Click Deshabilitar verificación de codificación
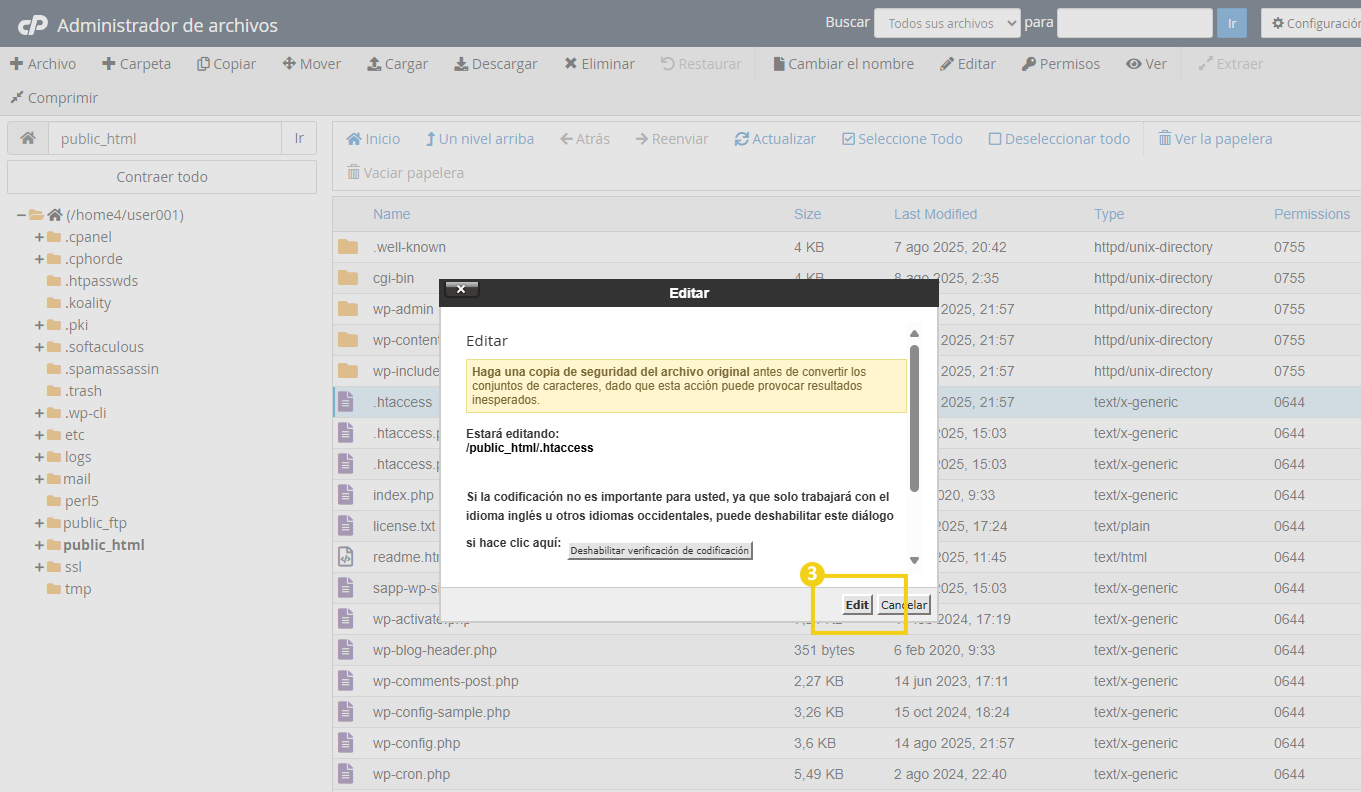This screenshot has height=792, width=1361. point(659,549)
